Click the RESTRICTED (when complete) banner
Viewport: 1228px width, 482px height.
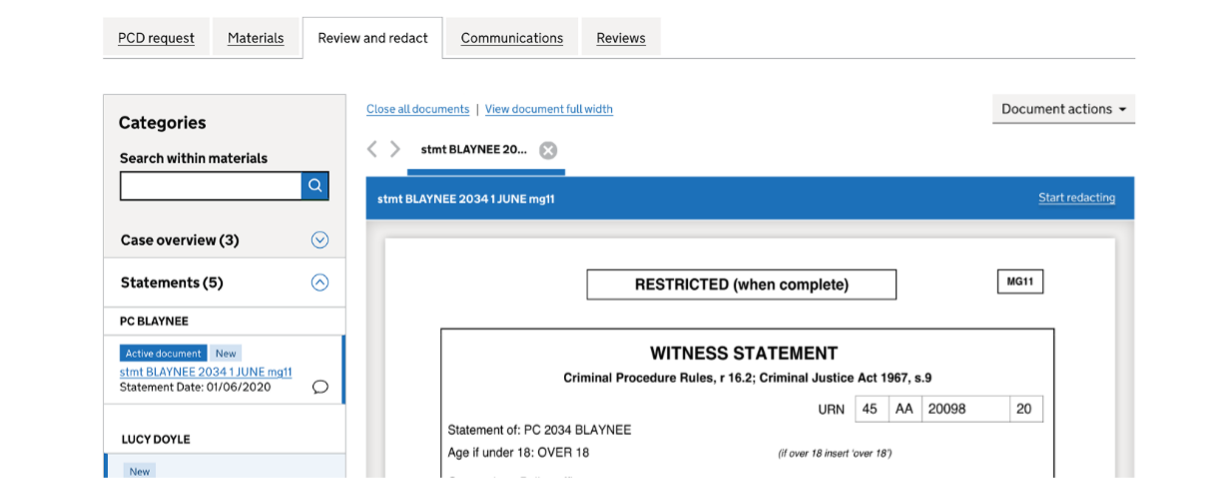click(741, 285)
